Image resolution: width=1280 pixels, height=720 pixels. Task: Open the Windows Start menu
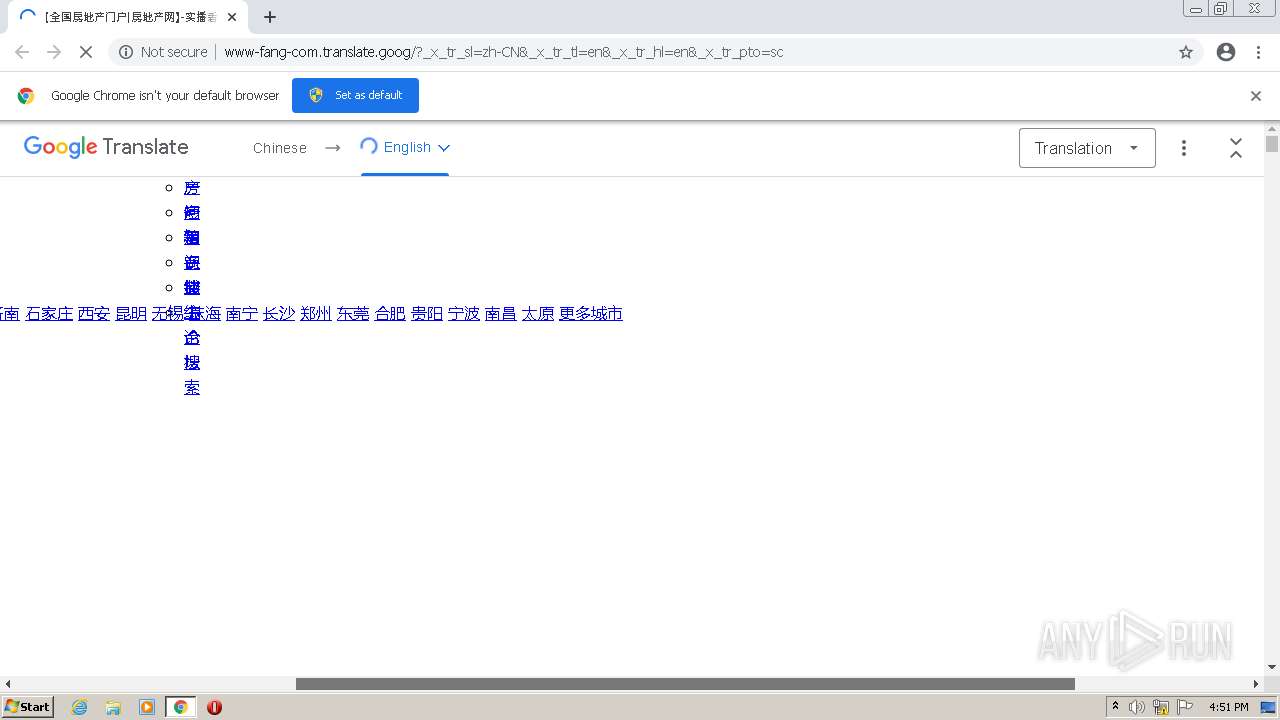27,707
